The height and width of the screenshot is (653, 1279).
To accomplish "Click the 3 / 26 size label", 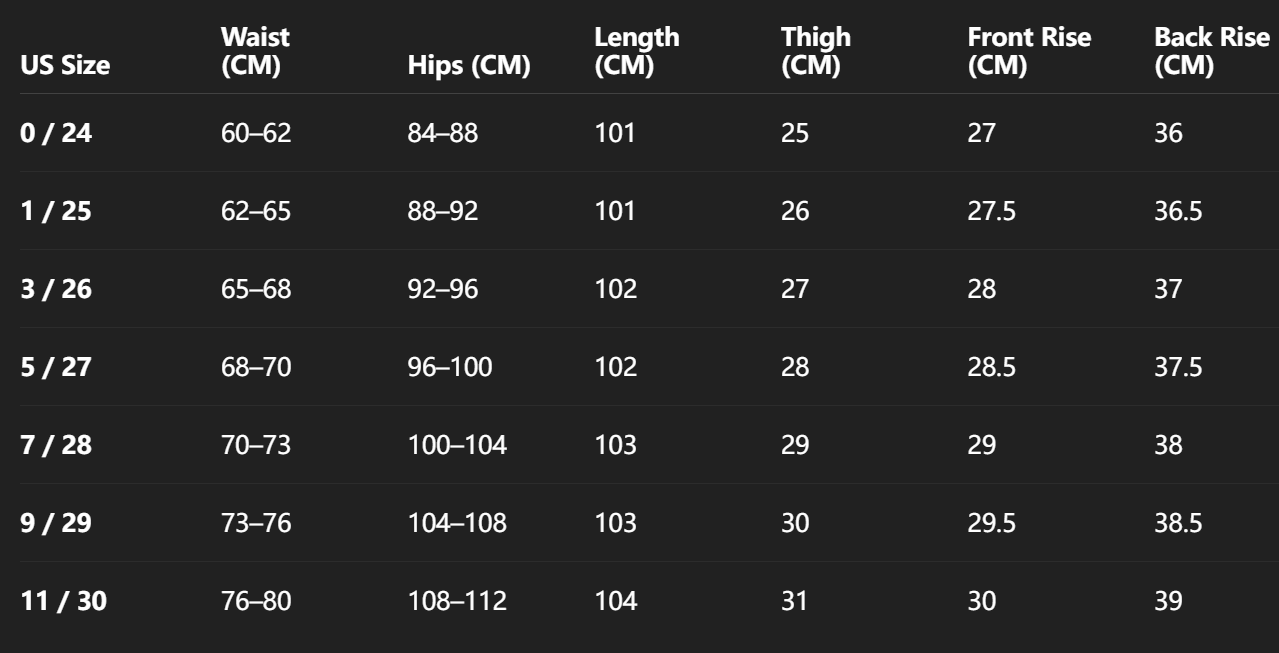I will tap(56, 289).
